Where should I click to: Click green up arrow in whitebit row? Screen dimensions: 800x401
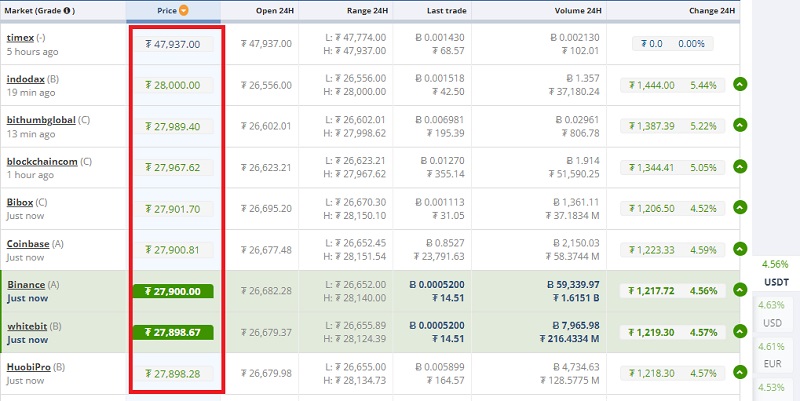pos(740,332)
